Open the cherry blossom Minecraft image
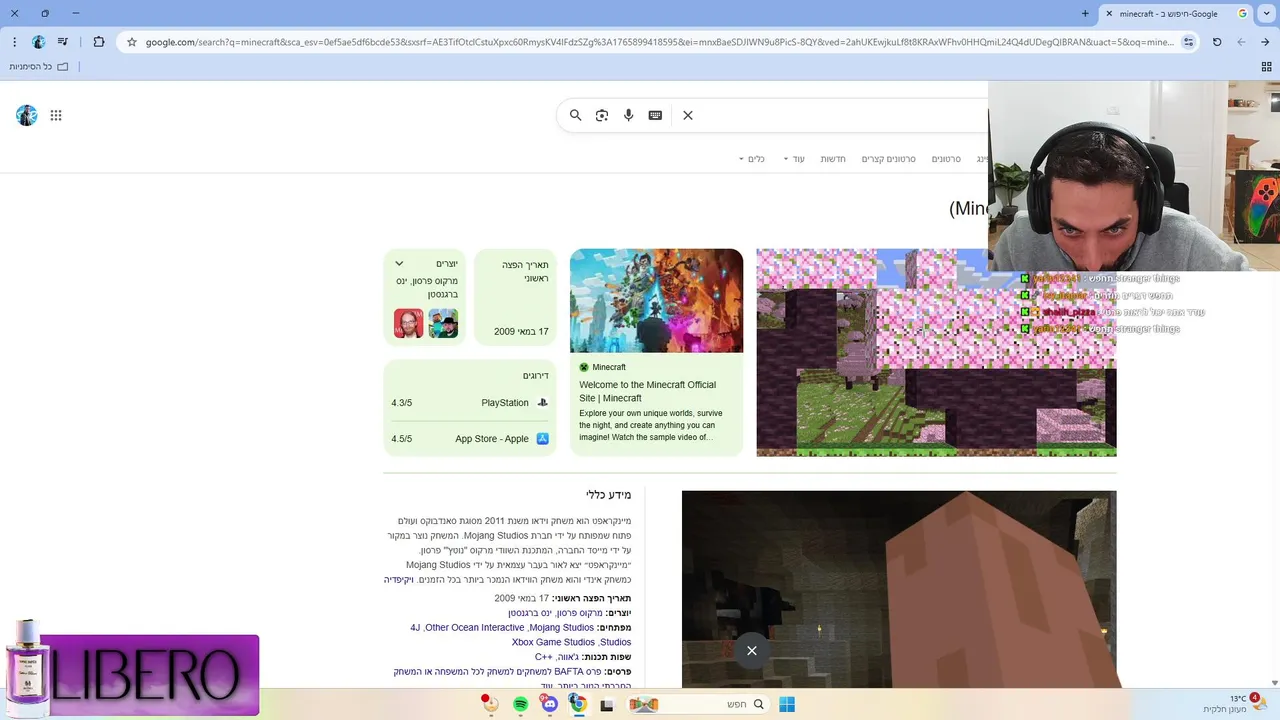 (936, 353)
